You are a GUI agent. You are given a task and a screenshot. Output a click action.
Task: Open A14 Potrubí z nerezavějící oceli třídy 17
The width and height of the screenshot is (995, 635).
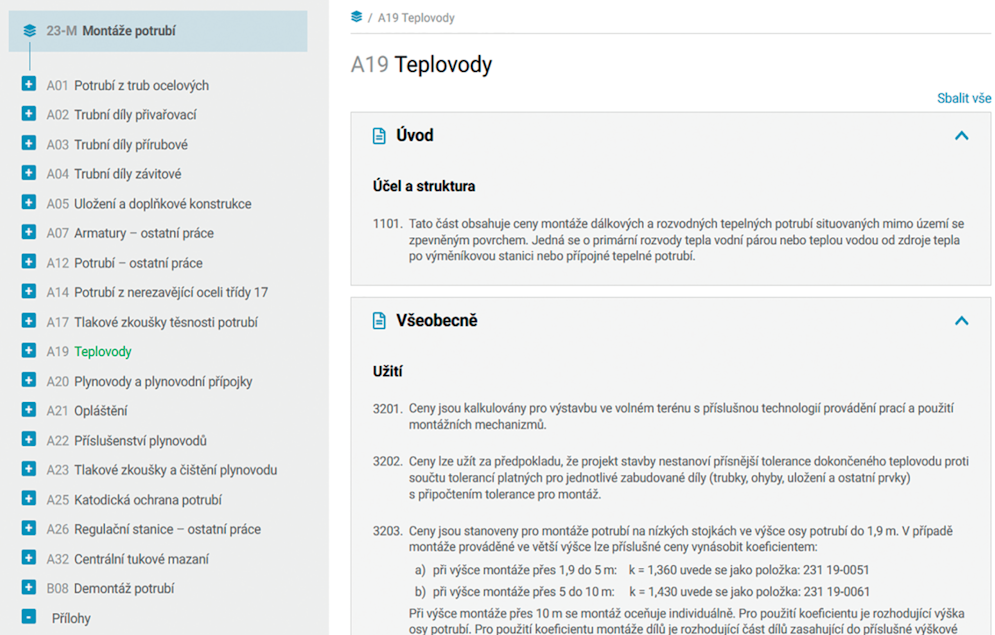pos(157,292)
